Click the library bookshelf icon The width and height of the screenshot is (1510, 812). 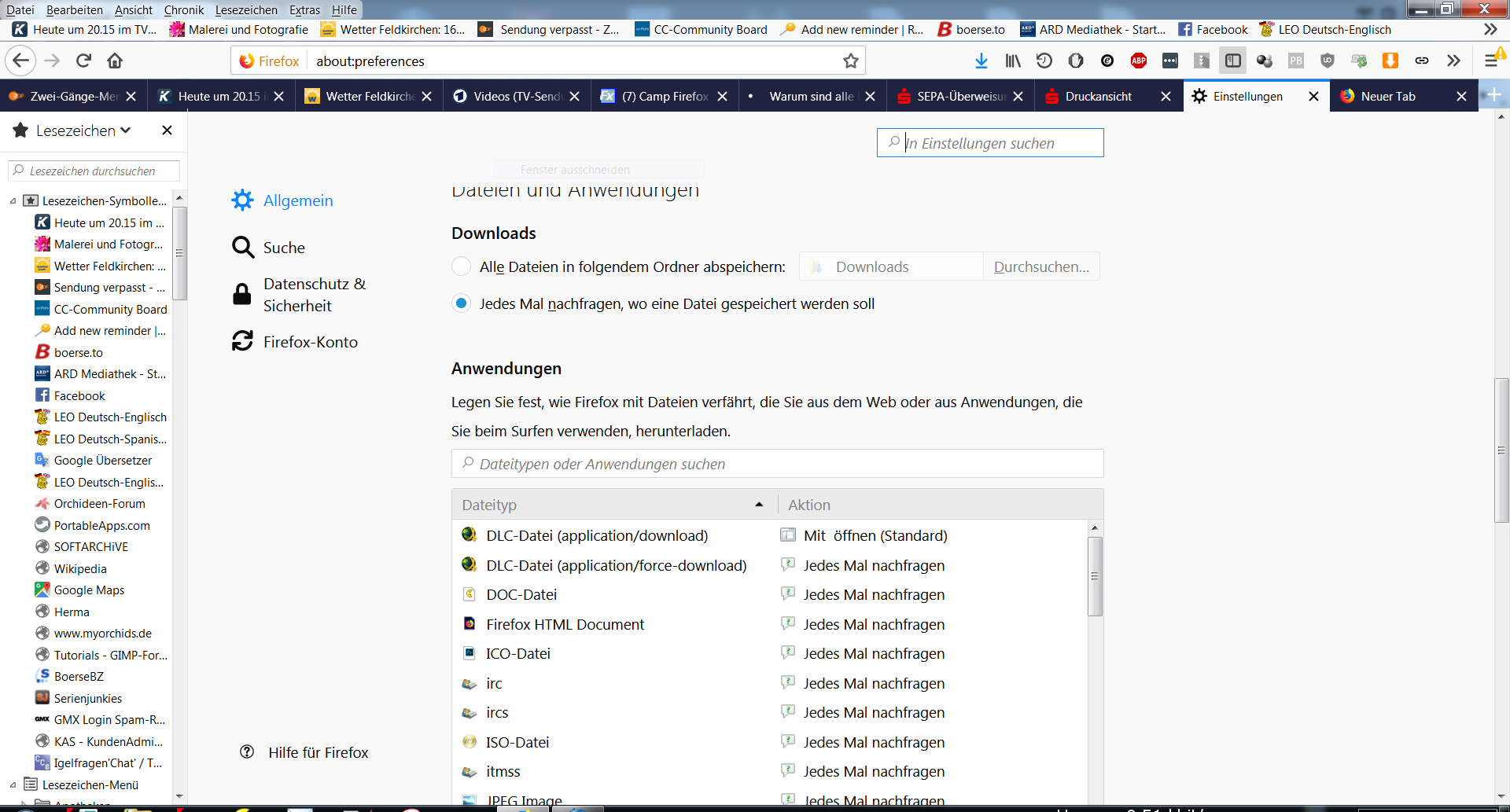(1013, 61)
